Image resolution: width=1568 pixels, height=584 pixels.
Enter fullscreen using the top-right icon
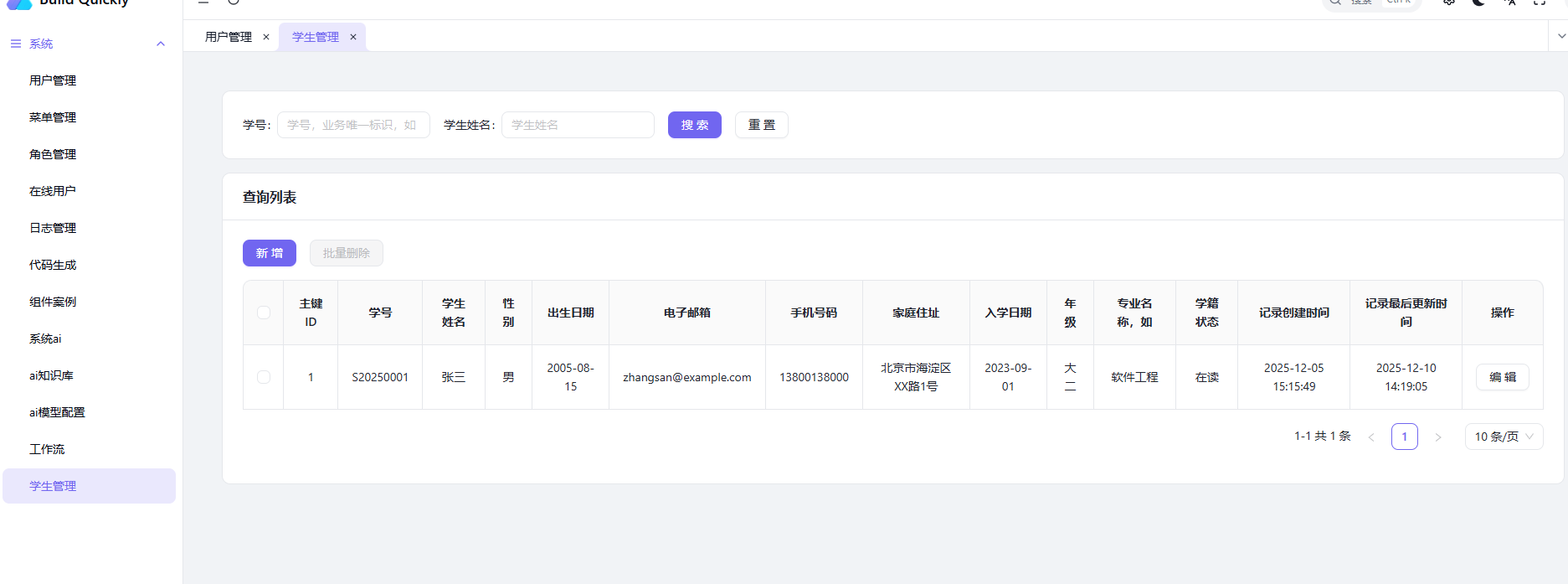[x=1540, y=3]
